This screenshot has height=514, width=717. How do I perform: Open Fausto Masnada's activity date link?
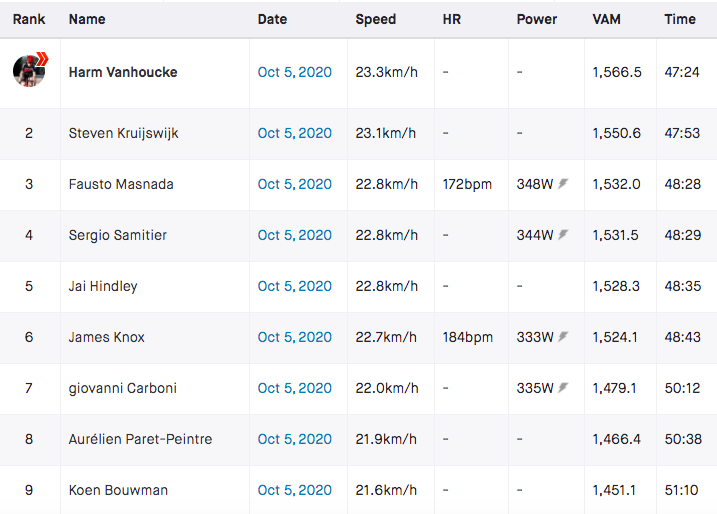pos(294,184)
